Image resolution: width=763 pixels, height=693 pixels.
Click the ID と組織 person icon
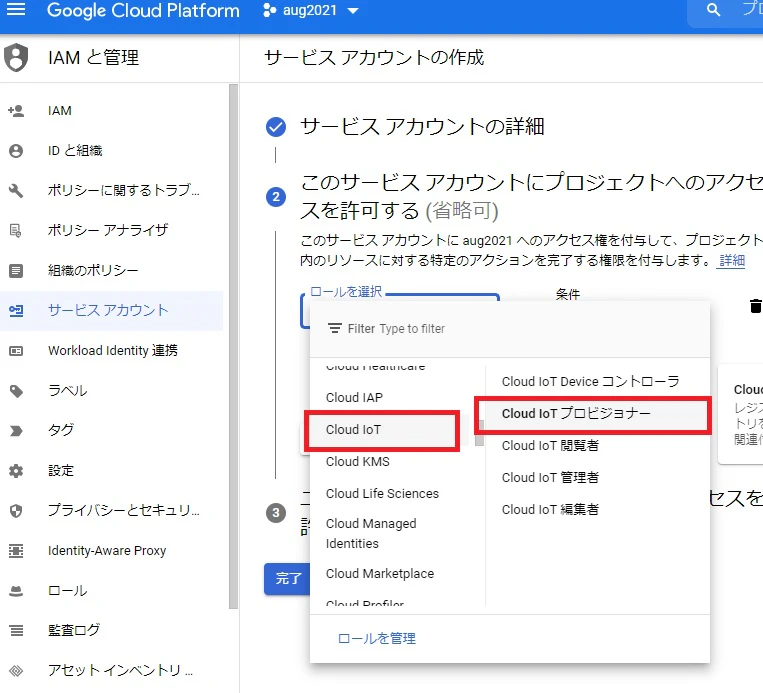pos(16,151)
